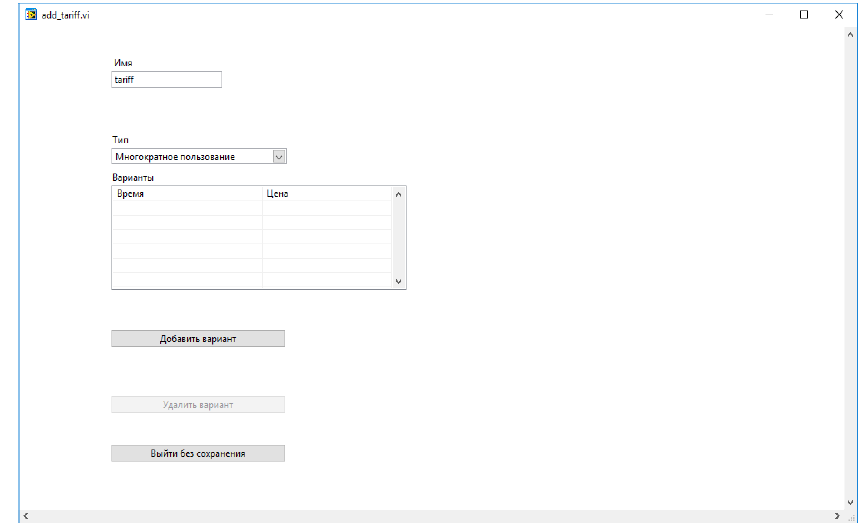Select the first empty cell under Время

click(x=187, y=208)
